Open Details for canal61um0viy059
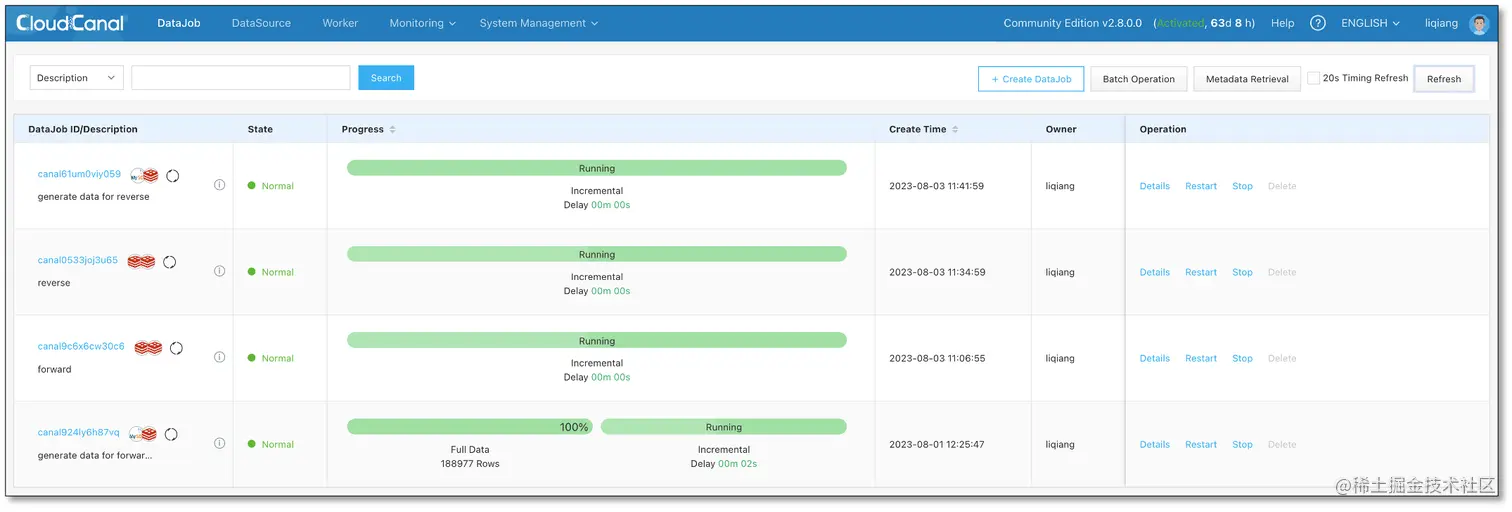 tap(1155, 186)
